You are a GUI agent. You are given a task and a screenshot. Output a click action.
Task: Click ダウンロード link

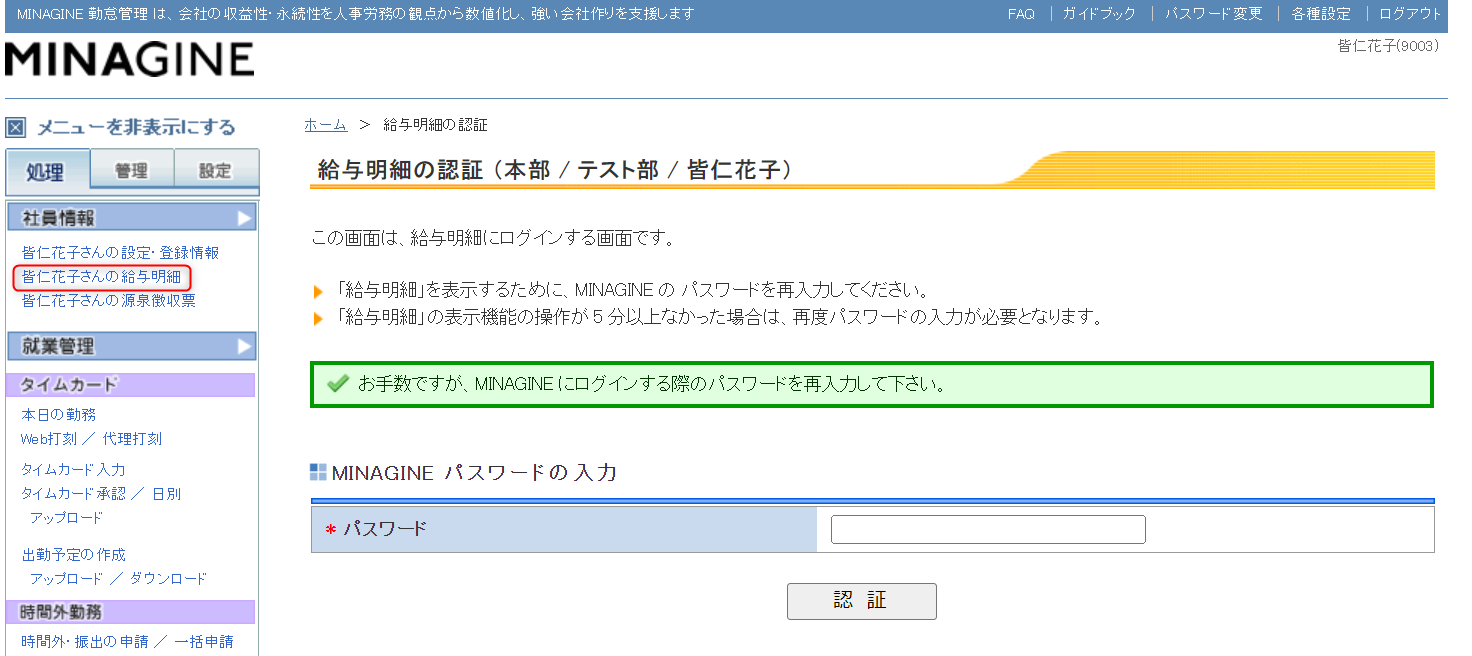click(x=168, y=579)
